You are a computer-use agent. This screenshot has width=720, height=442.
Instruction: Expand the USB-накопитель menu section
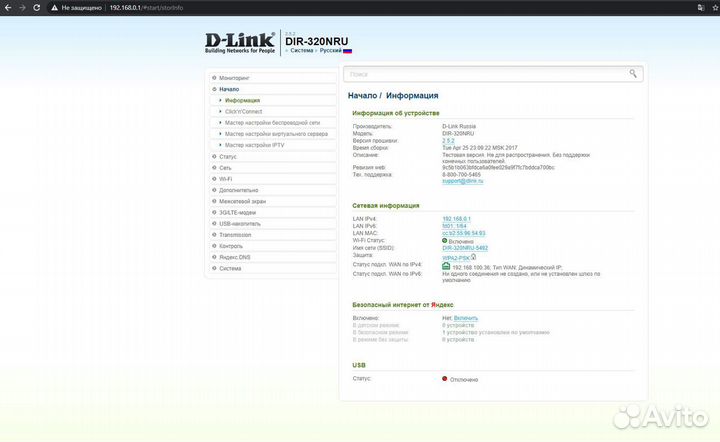coord(273,224)
